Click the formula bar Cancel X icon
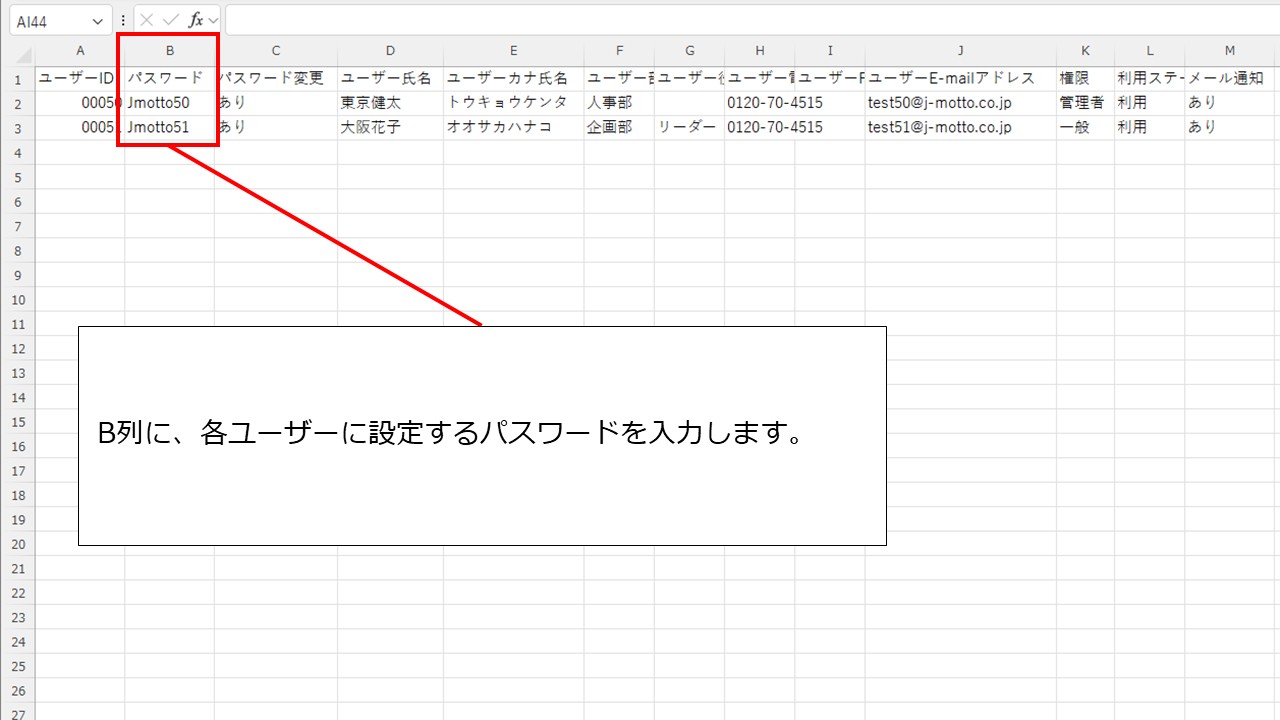 click(148, 20)
